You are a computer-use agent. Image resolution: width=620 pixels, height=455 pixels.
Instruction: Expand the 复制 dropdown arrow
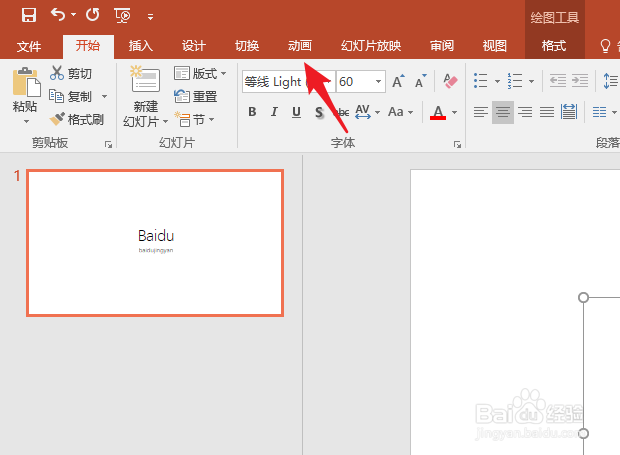click(104, 96)
